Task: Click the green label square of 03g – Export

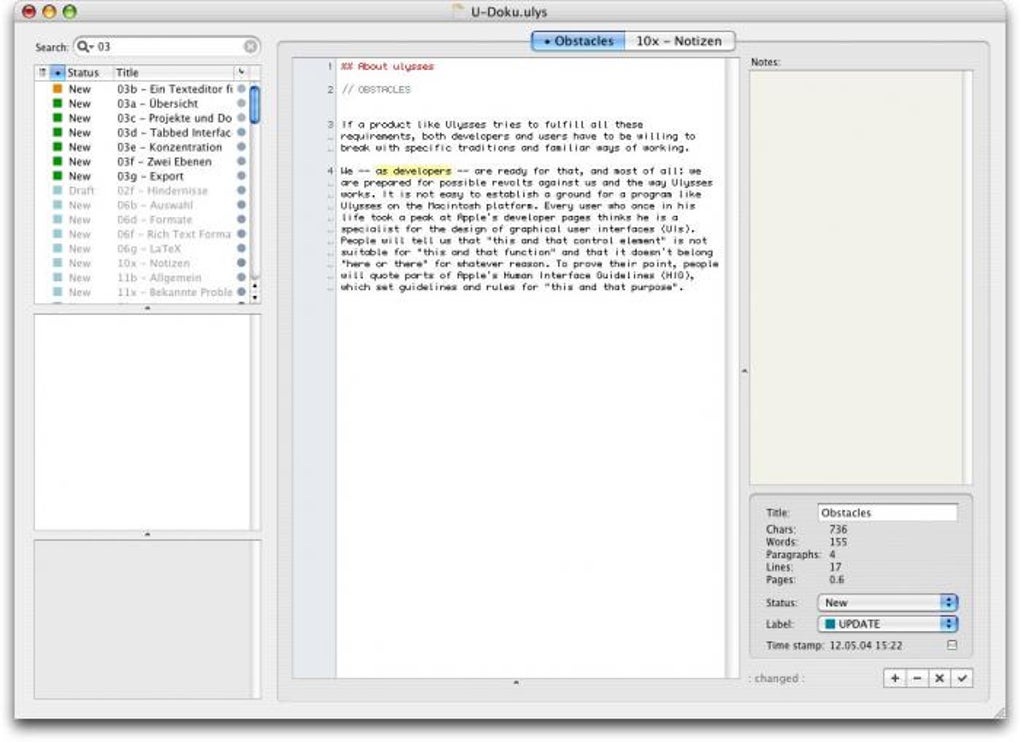Action: click(x=57, y=176)
